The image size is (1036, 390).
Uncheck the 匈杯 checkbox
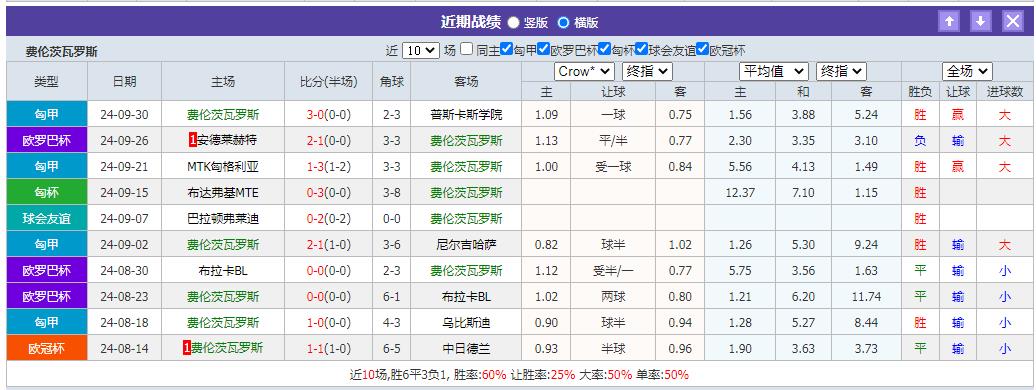pos(604,49)
